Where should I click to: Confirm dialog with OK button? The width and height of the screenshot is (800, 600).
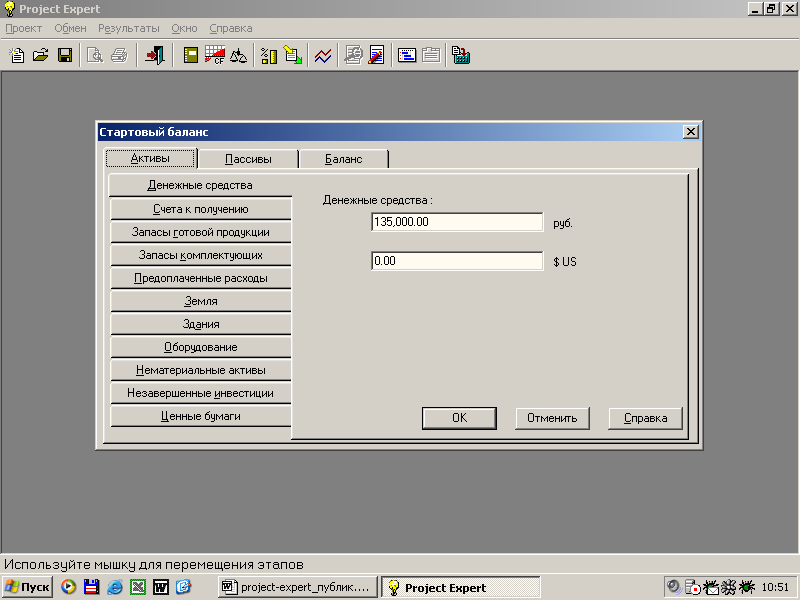coord(459,418)
